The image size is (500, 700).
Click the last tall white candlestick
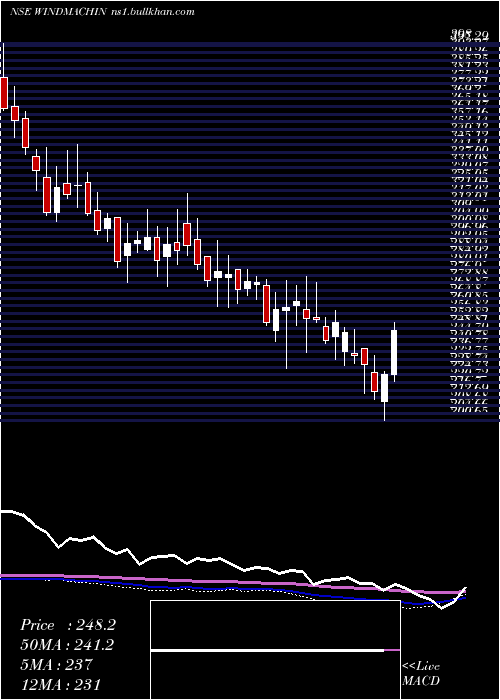pyautogui.click(x=394, y=352)
